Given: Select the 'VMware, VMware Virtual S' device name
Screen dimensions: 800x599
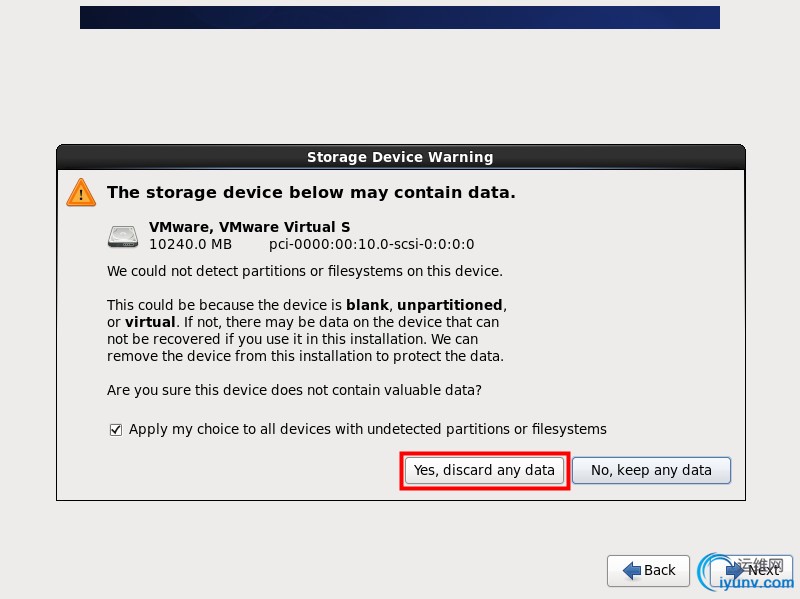Looking at the screenshot, I should click(249, 227).
